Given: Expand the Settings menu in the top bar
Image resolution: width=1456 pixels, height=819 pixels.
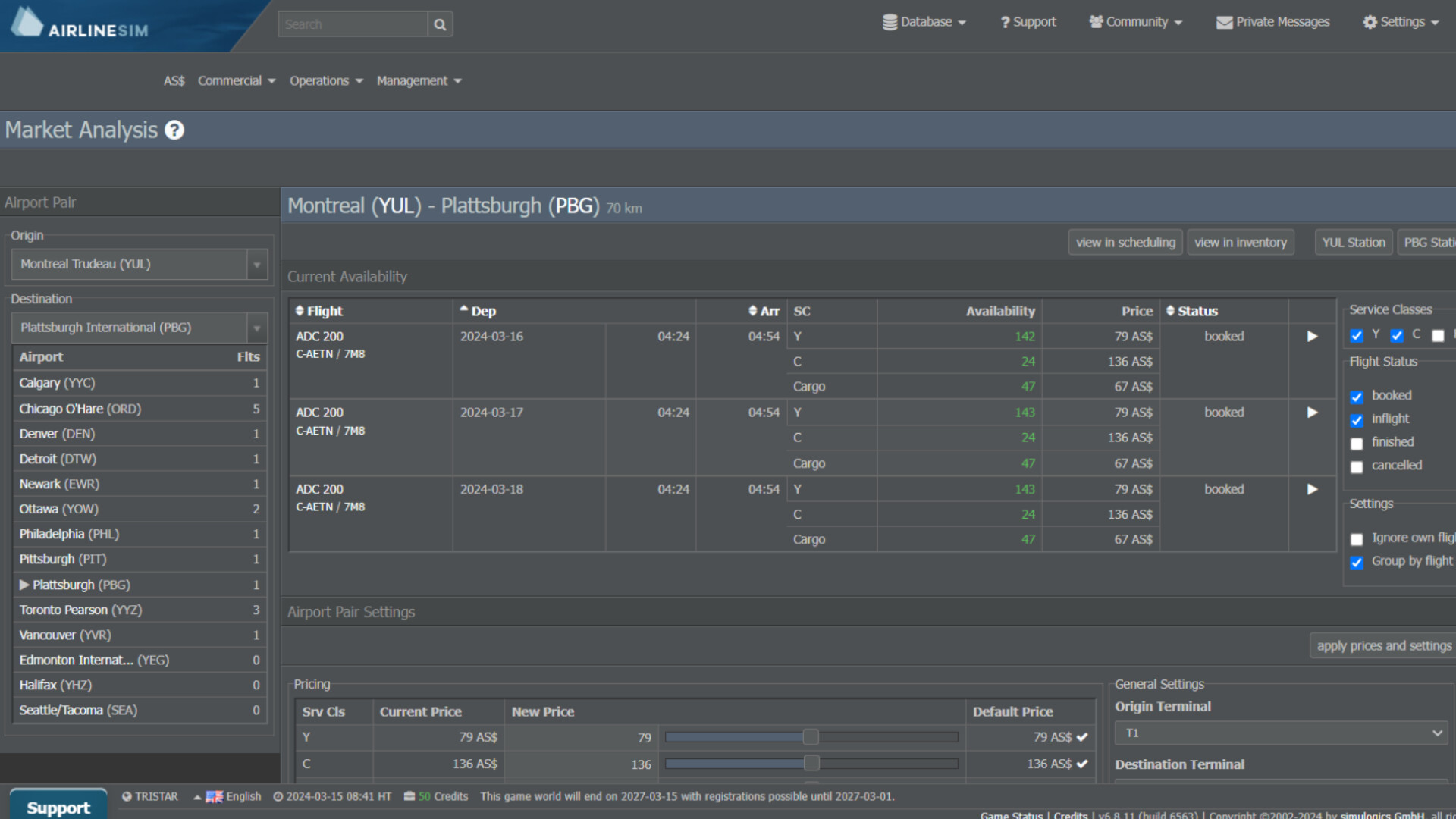Looking at the screenshot, I should click(1400, 22).
